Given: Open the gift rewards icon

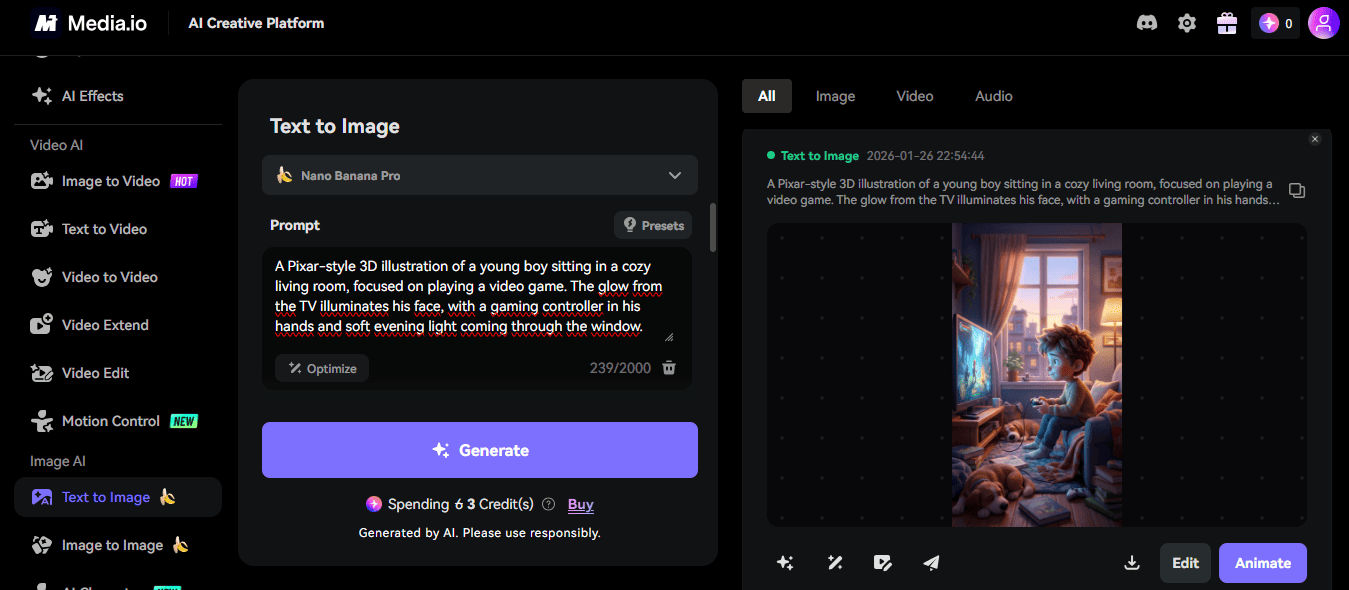Looking at the screenshot, I should 1226,22.
